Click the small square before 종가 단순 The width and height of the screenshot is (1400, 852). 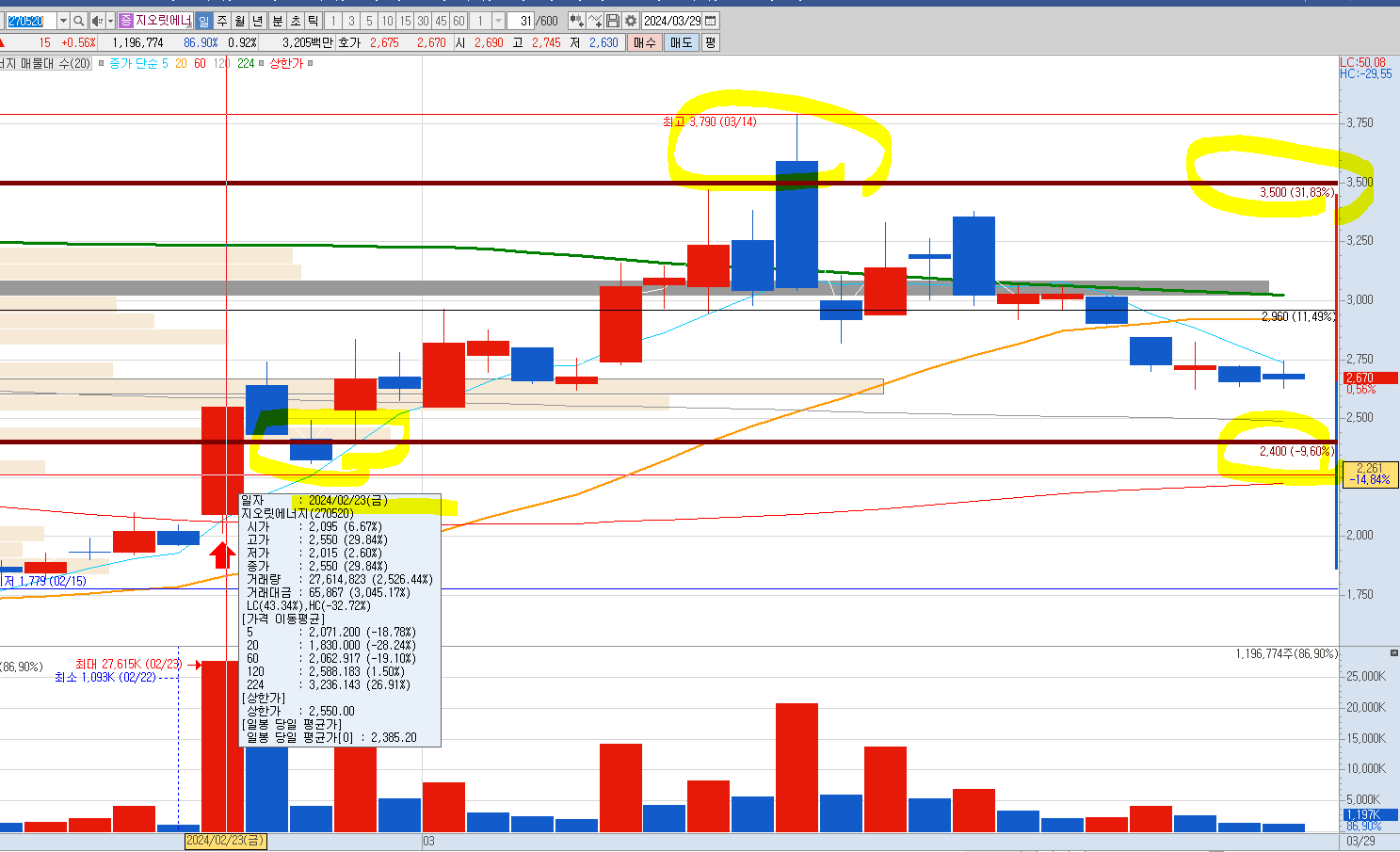click(100, 63)
